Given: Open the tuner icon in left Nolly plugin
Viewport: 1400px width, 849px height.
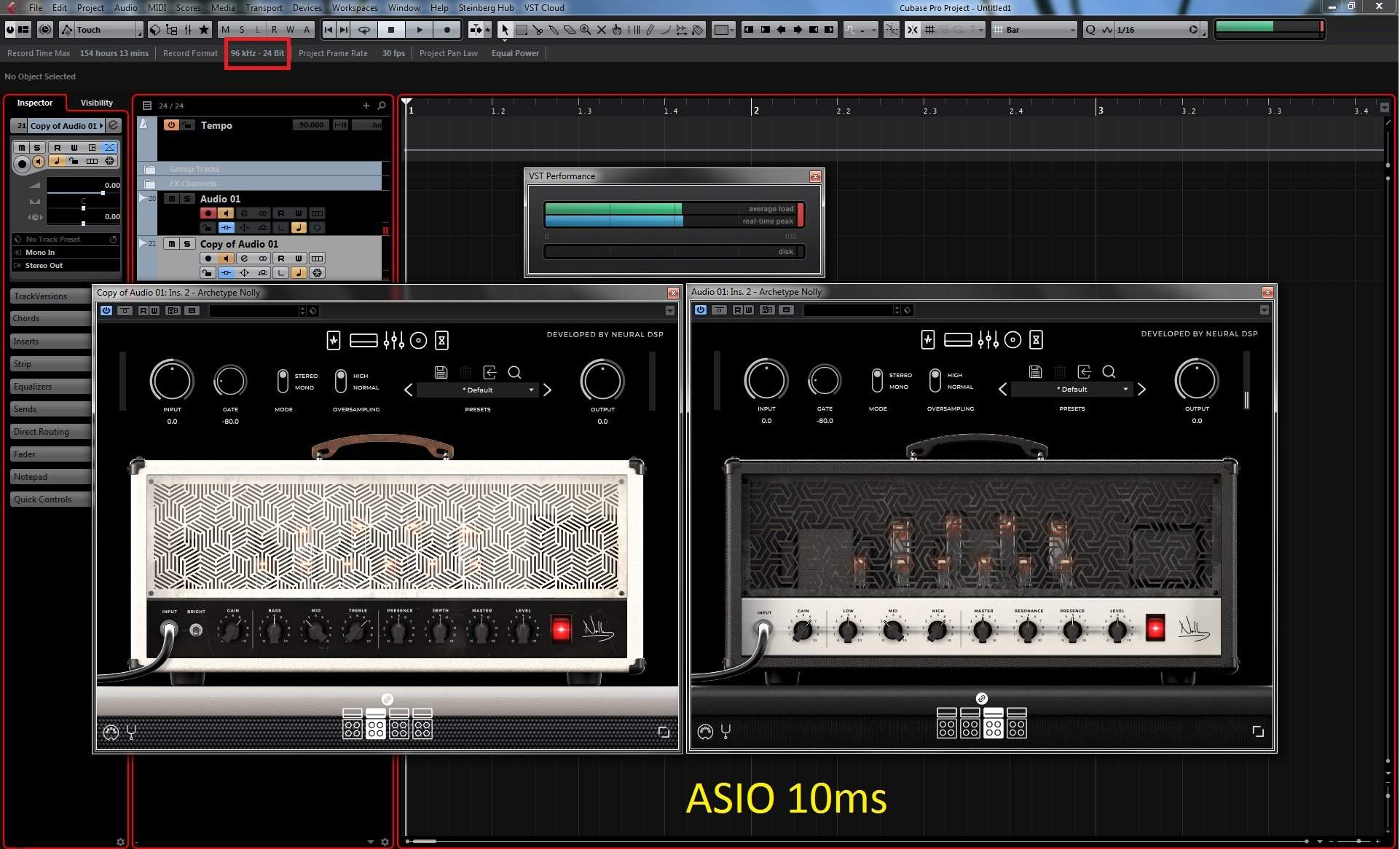Looking at the screenshot, I should tap(131, 732).
